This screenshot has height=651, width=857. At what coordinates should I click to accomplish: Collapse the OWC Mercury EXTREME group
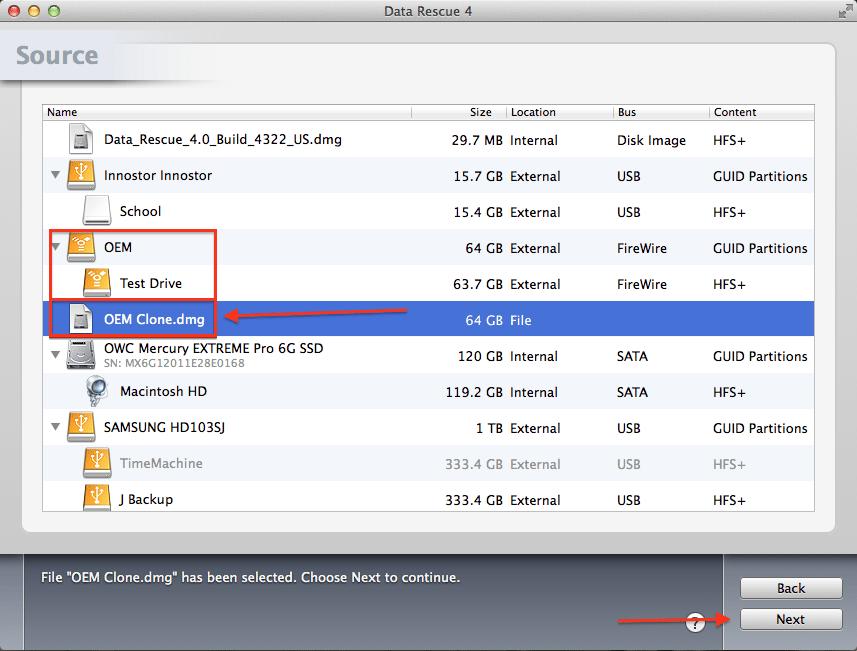56,356
